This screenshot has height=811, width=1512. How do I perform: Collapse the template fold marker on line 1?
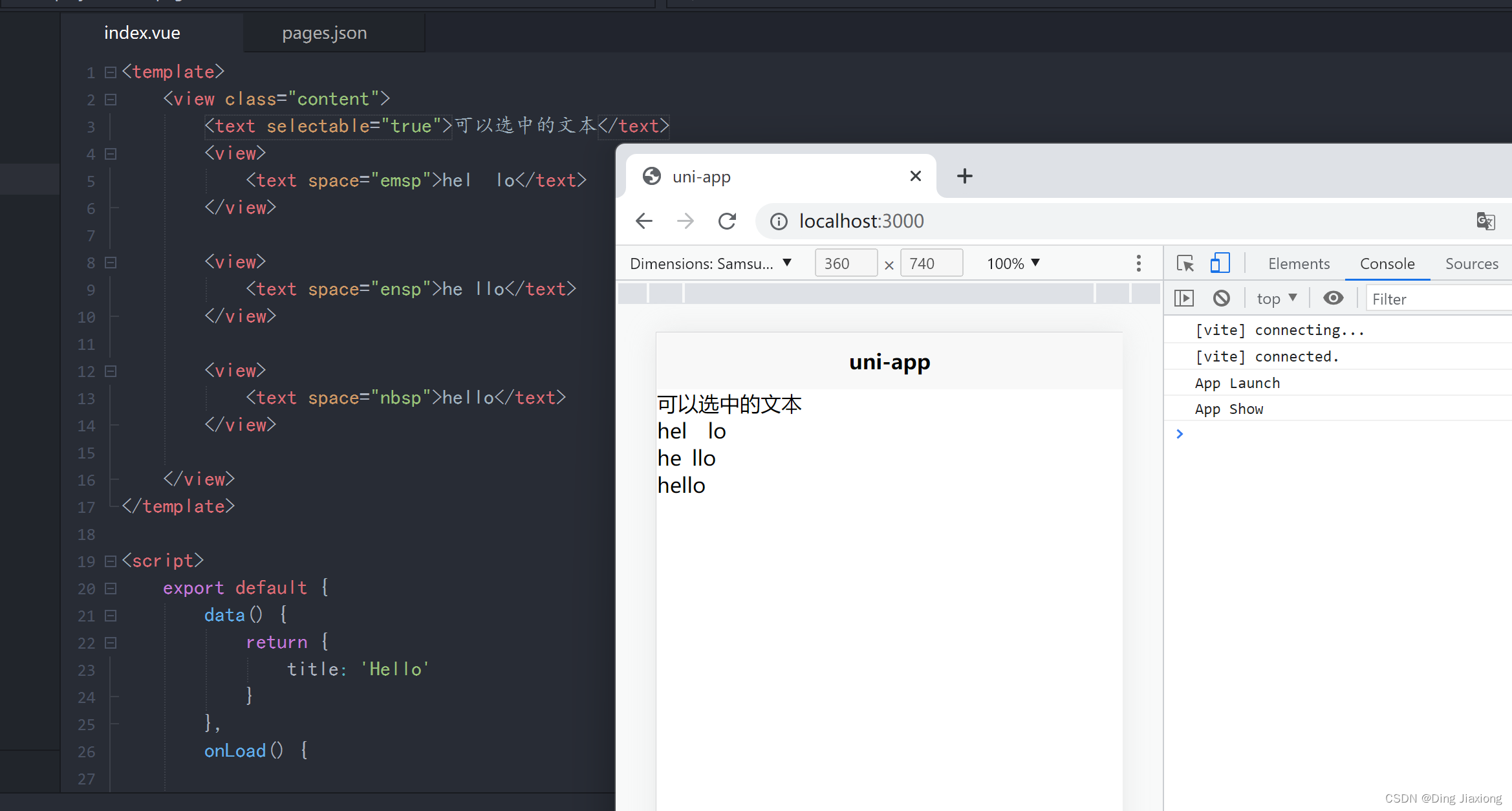[x=111, y=72]
